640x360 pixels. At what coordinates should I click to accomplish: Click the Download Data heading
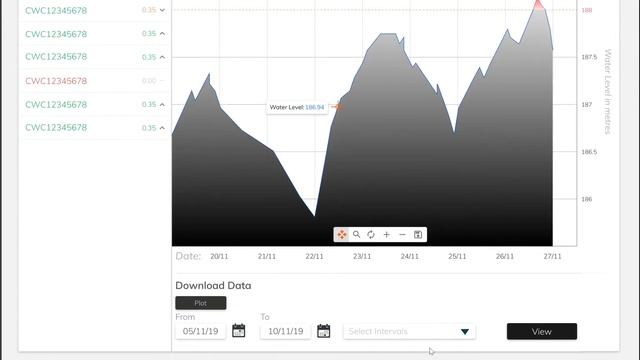tap(213, 285)
